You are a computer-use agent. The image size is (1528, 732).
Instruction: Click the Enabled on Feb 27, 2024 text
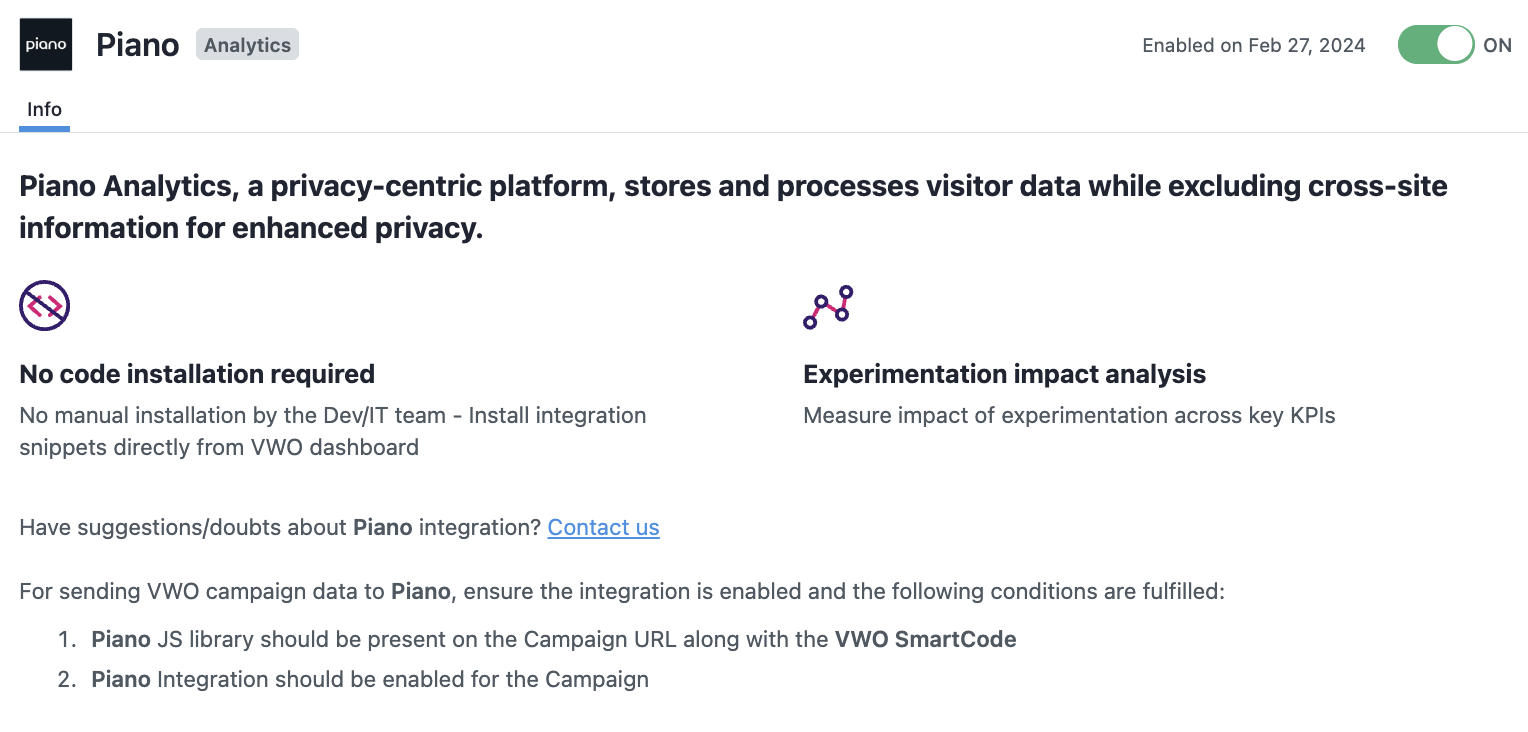point(1254,45)
